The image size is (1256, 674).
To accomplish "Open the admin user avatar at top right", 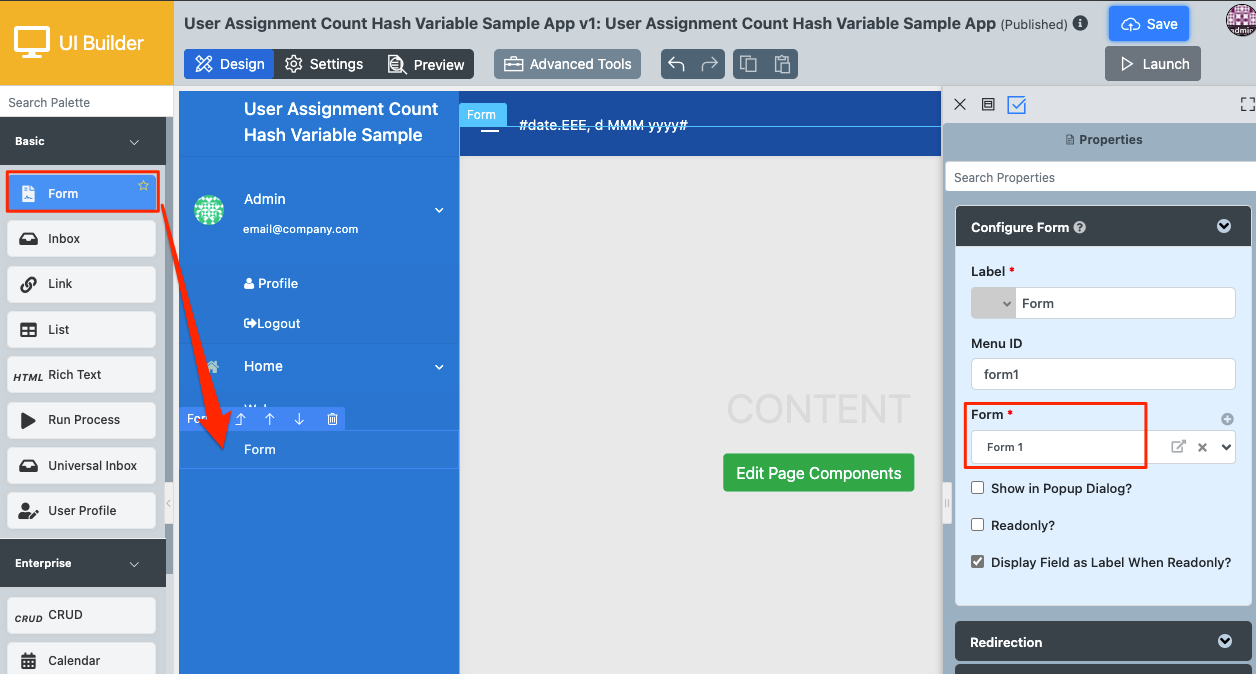I will (x=1241, y=20).
